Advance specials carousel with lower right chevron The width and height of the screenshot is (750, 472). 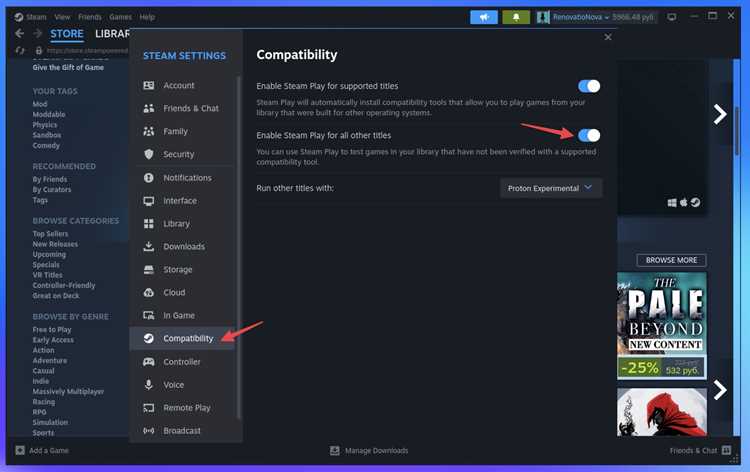(x=720, y=390)
